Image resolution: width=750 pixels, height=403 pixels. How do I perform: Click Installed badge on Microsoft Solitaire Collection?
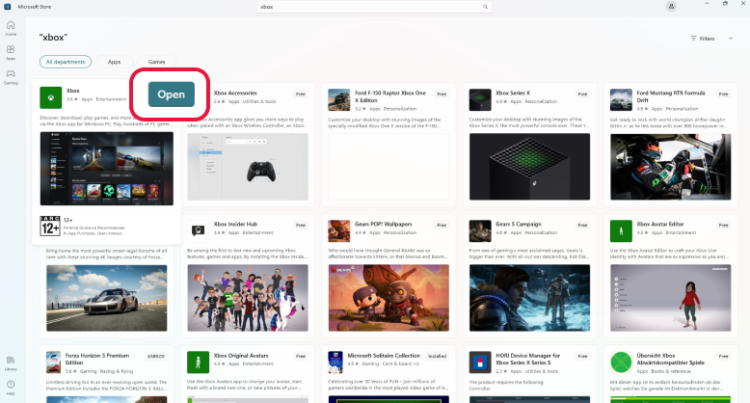pos(437,356)
